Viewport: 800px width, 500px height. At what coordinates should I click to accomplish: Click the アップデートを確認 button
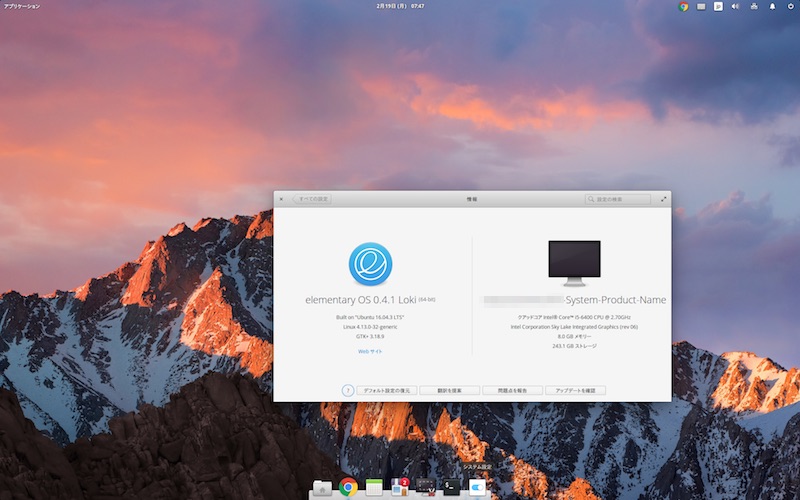pos(576,390)
